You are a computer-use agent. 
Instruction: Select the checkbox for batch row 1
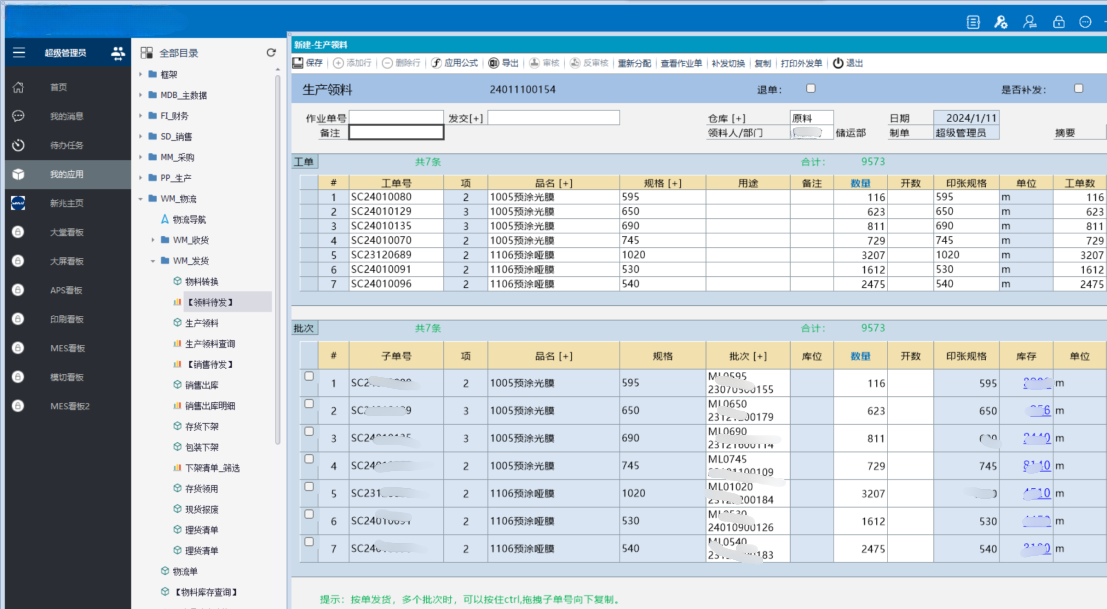[308, 377]
